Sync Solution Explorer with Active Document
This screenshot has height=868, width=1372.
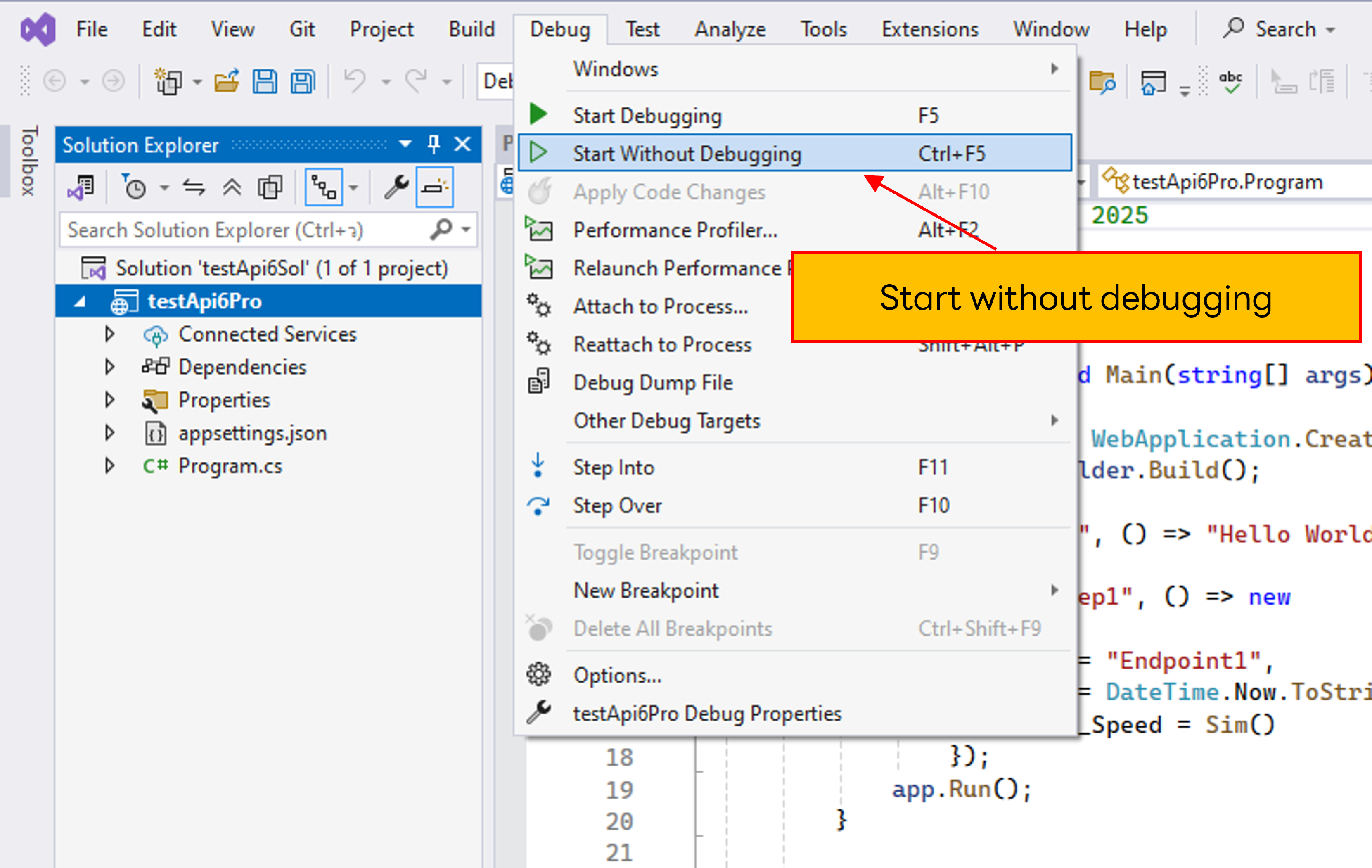(194, 186)
